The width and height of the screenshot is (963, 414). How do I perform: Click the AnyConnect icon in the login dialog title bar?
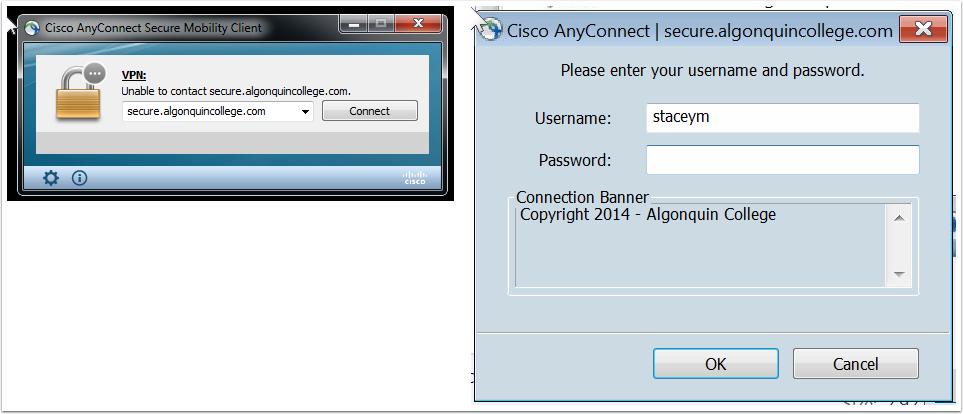click(490, 30)
